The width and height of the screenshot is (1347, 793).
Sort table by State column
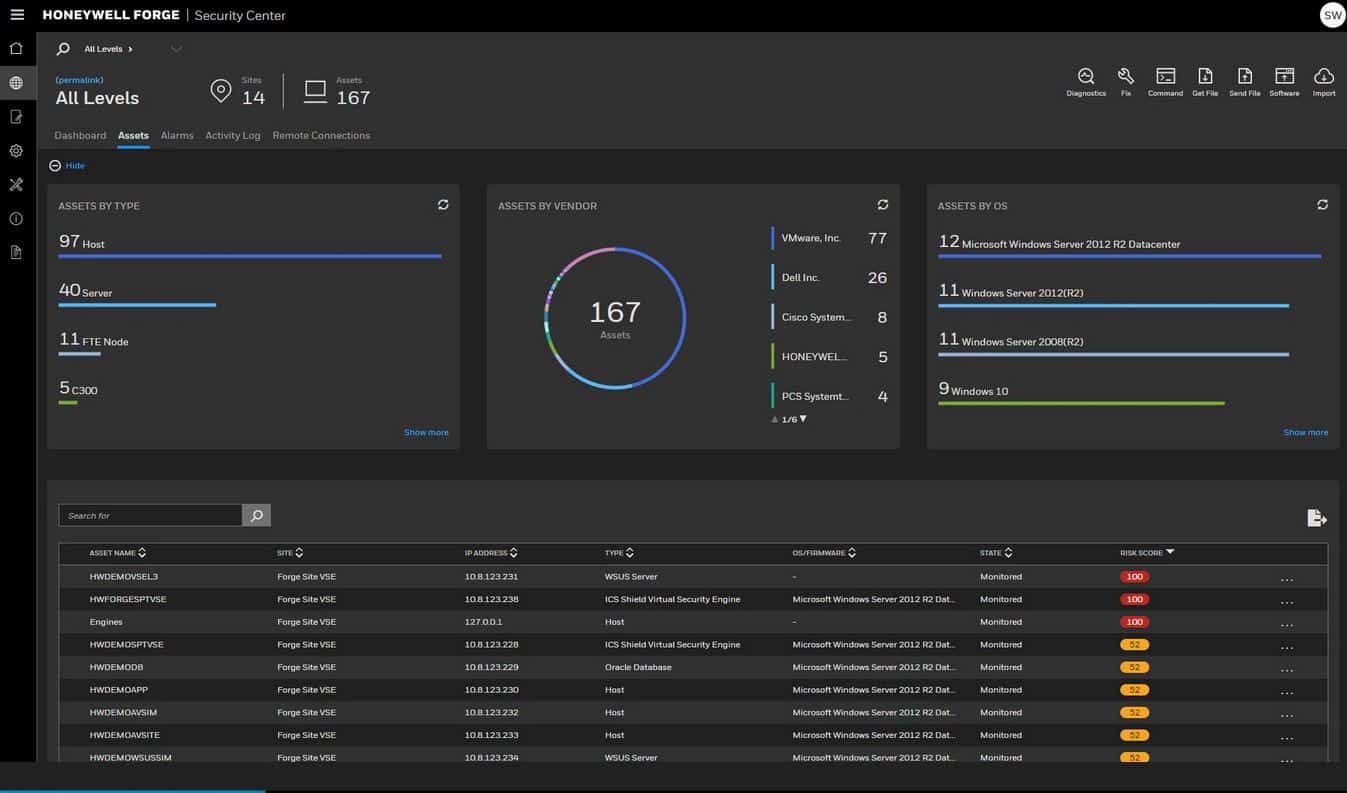coord(996,553)
